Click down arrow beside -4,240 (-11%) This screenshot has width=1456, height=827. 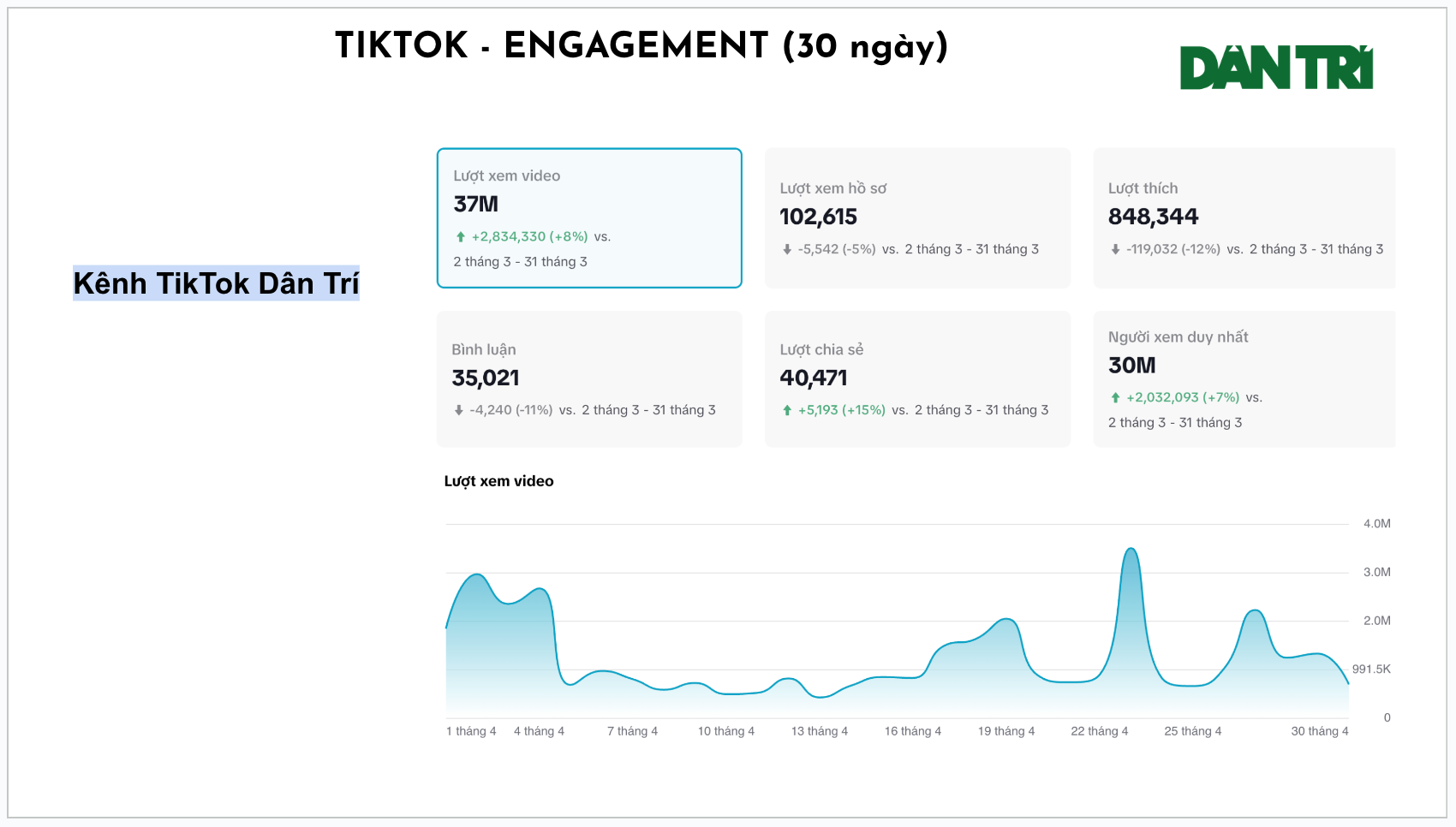tap(459, 411)
